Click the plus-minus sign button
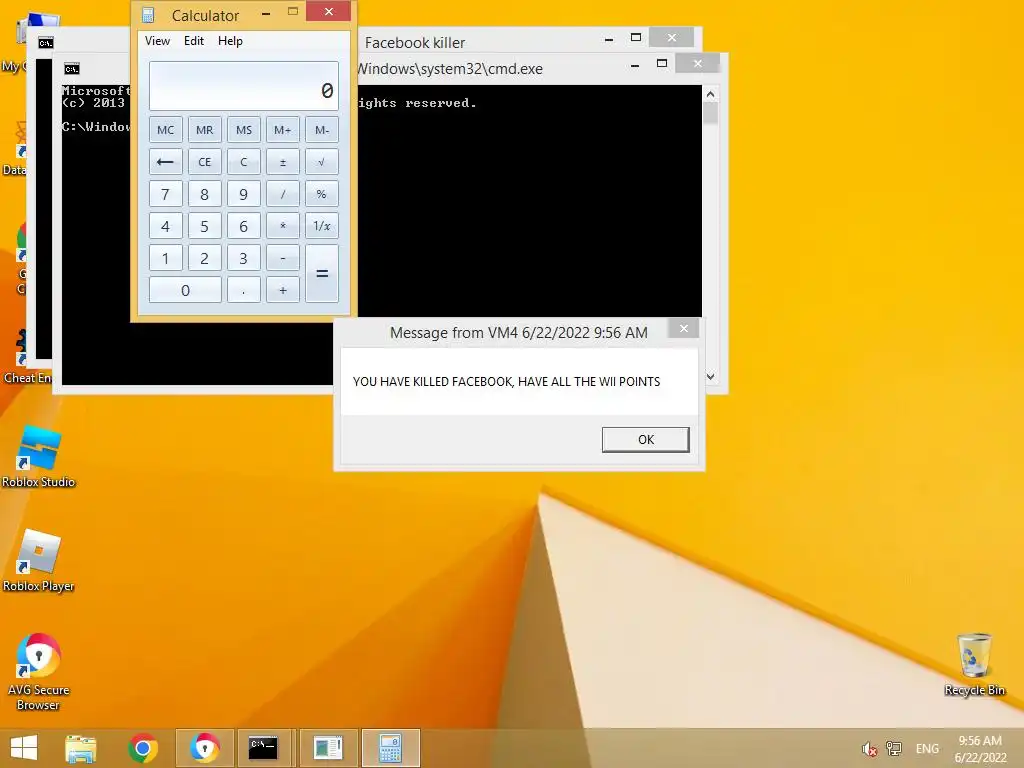 [283, 162]
